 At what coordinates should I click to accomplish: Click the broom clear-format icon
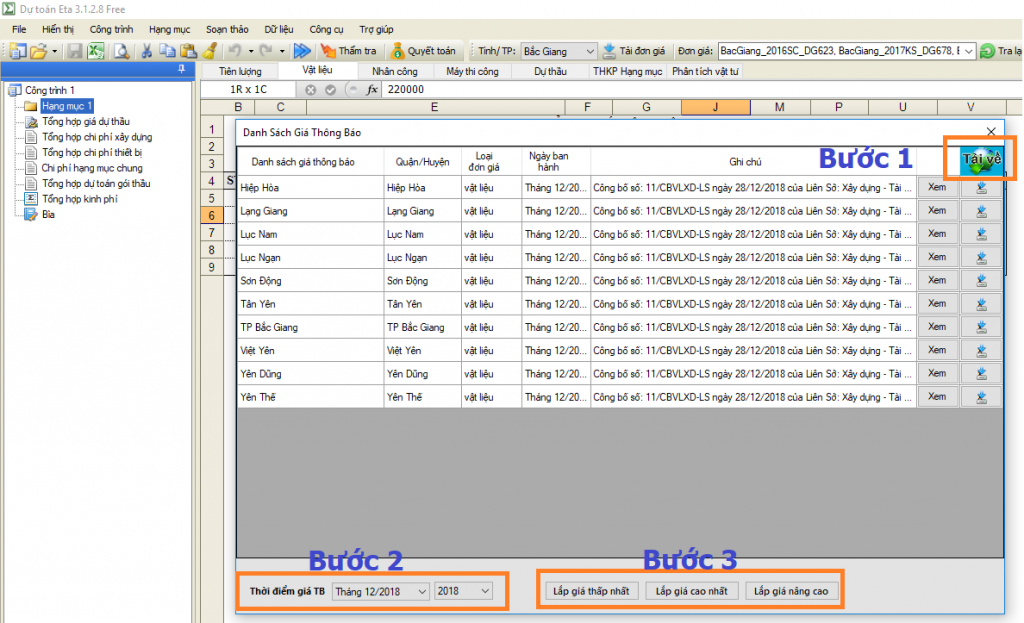point(209,51)
